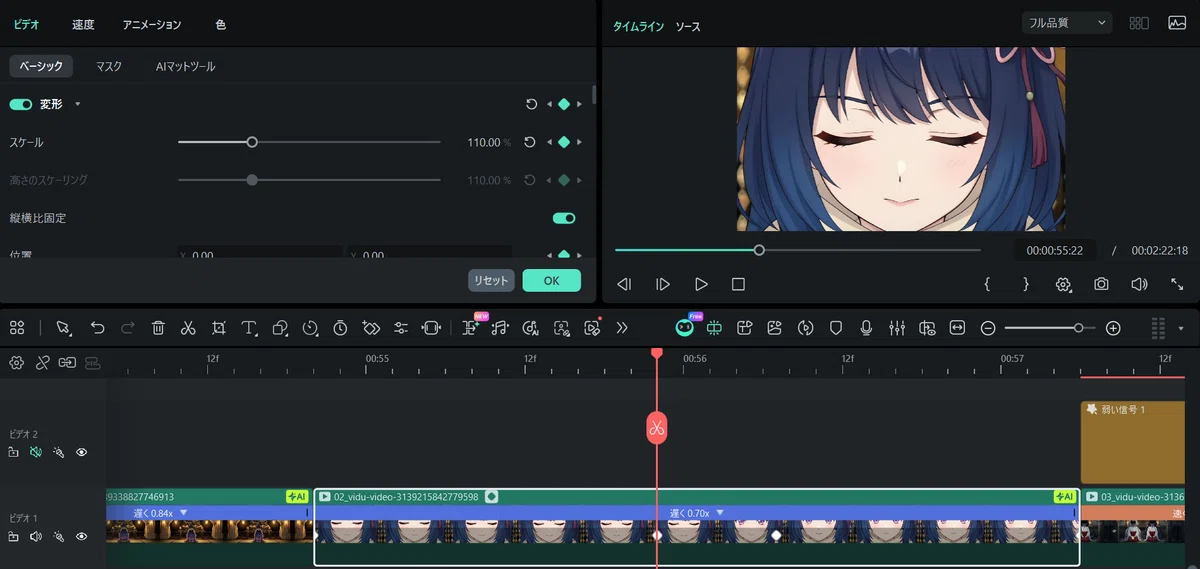Screen dimensions: 1200x569
Task: Fit timeline to window width icon
Action: pos(958,327)
